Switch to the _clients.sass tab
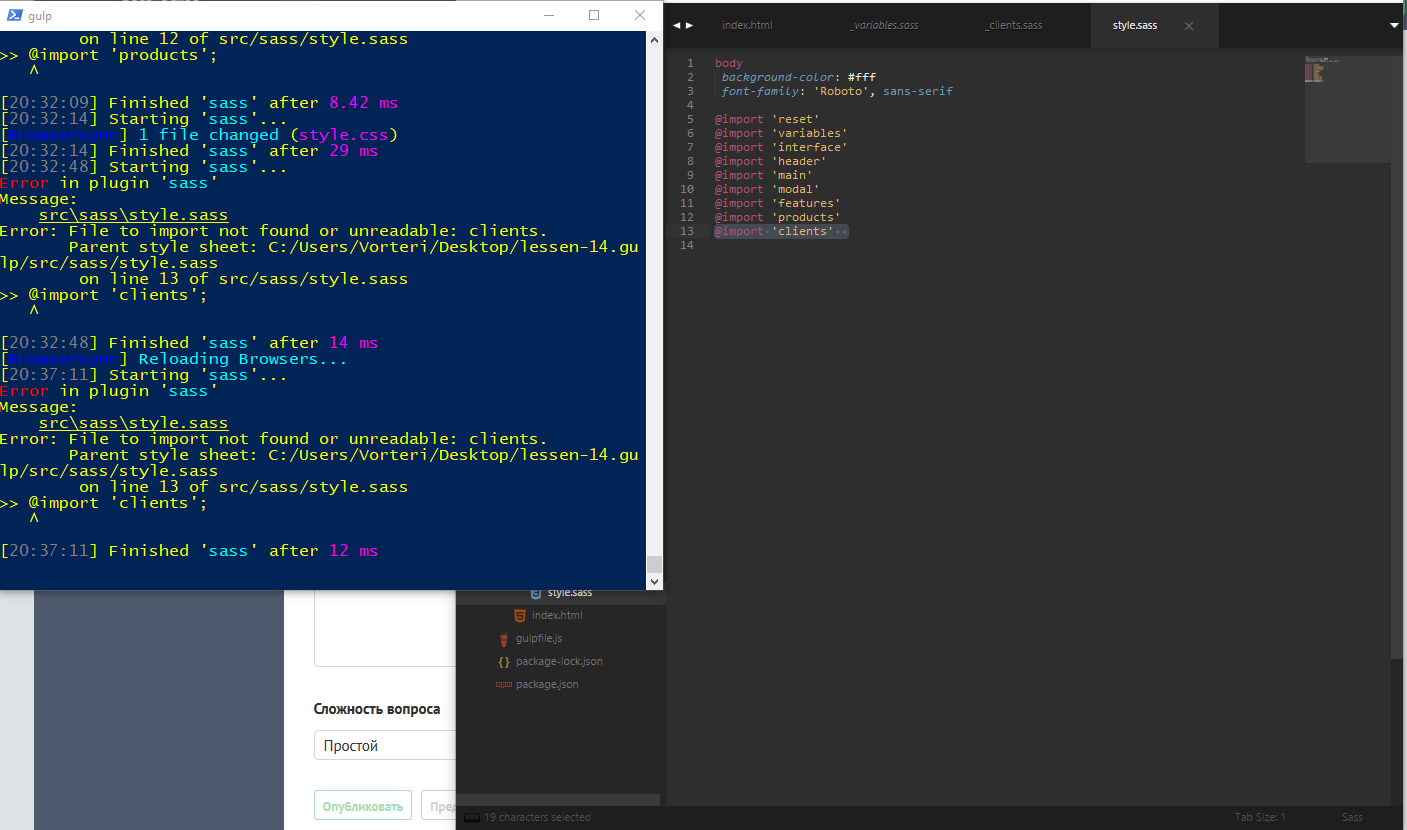The image size is (1407, 830). (1015, 25)
